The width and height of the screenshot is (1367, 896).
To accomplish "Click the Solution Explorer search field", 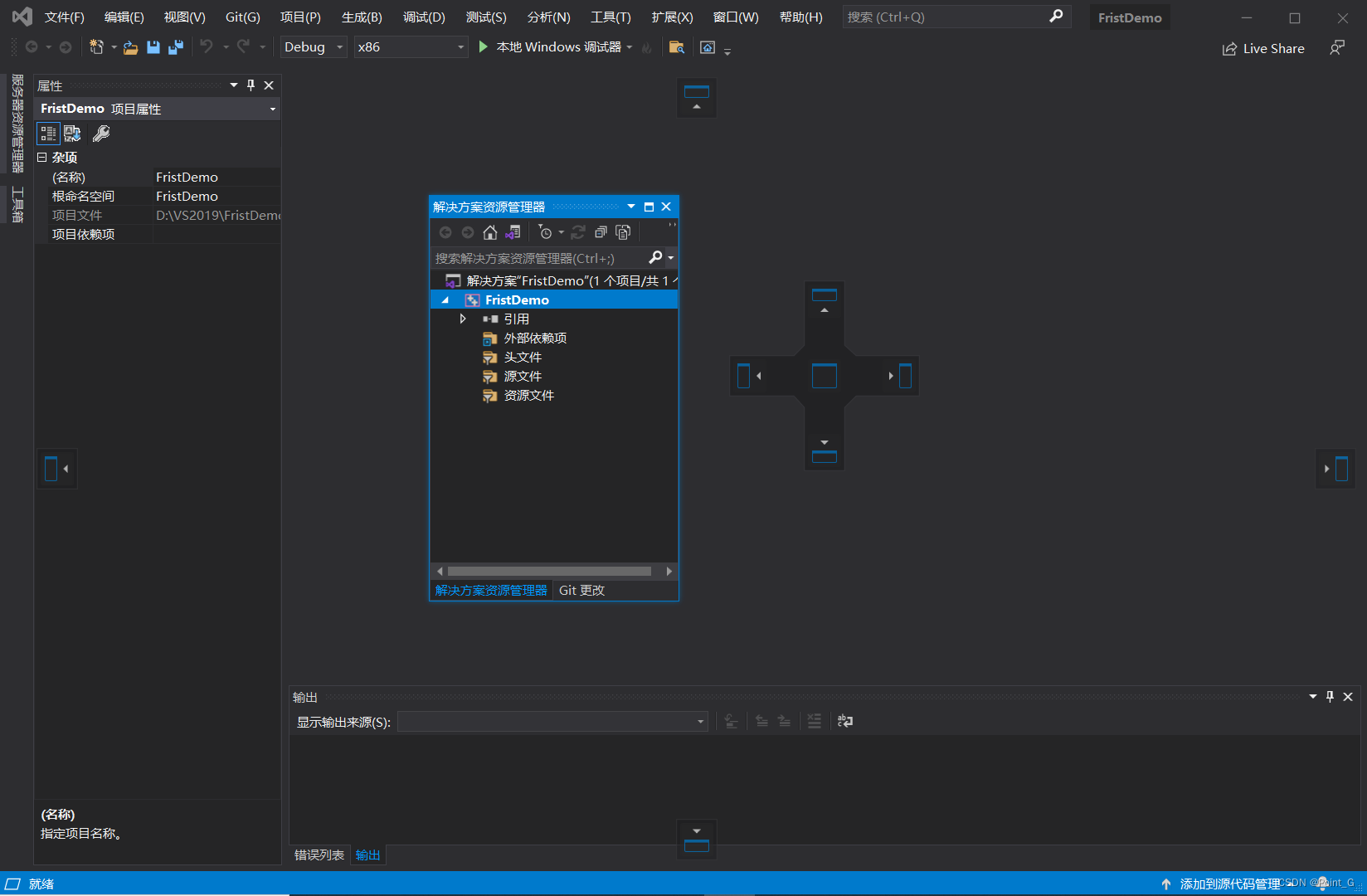I will (x=539, y=258).
